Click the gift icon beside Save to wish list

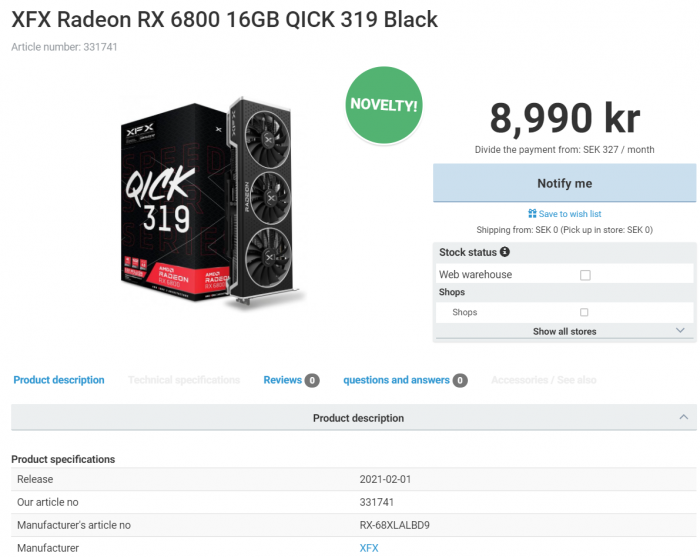[x=532, y=214]
